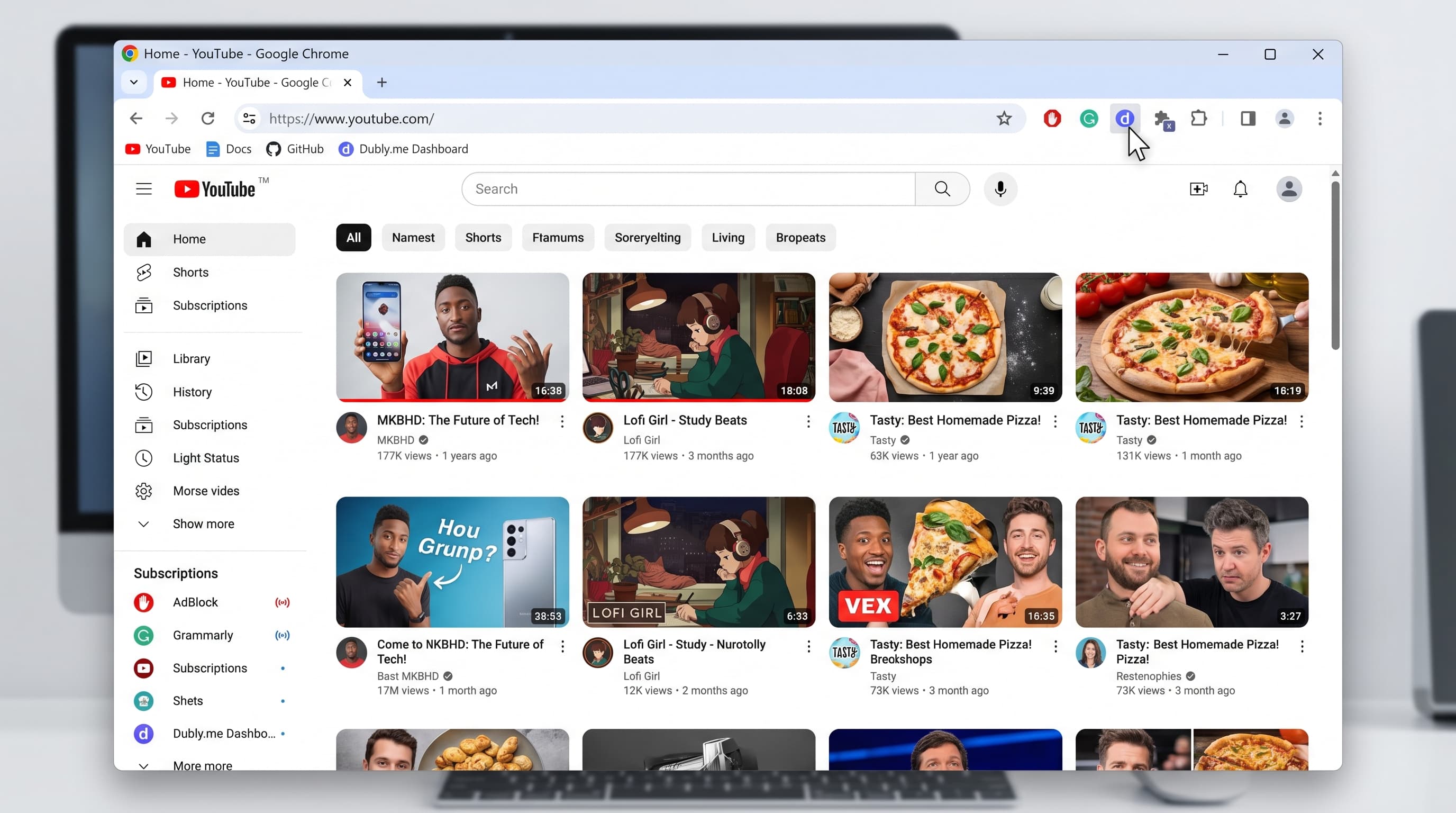
Task: Play the Lofi Girl Study Beats thumbnail
Action: (698, 338)
